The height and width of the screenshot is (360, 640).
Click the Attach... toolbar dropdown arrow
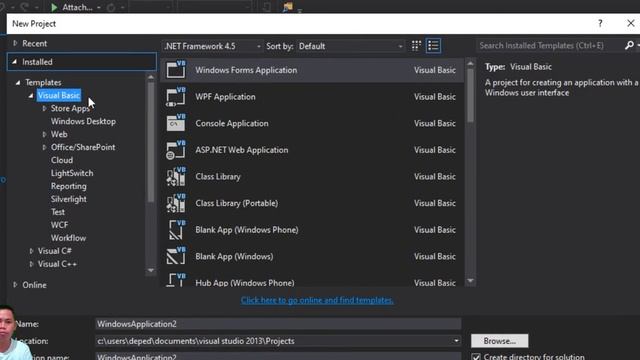click(99, 7)
